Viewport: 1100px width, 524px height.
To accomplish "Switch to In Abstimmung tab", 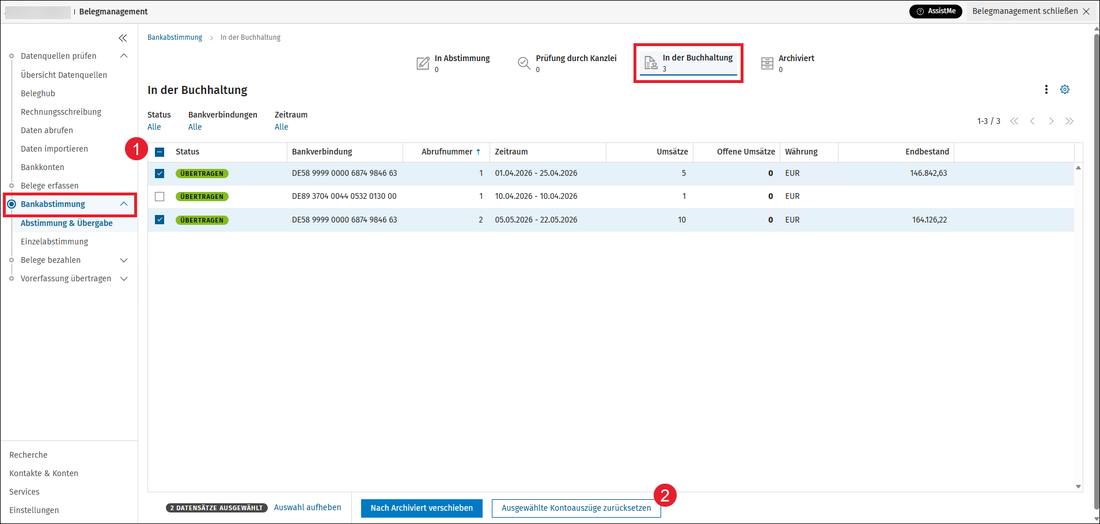I will (x=453, y=63).
